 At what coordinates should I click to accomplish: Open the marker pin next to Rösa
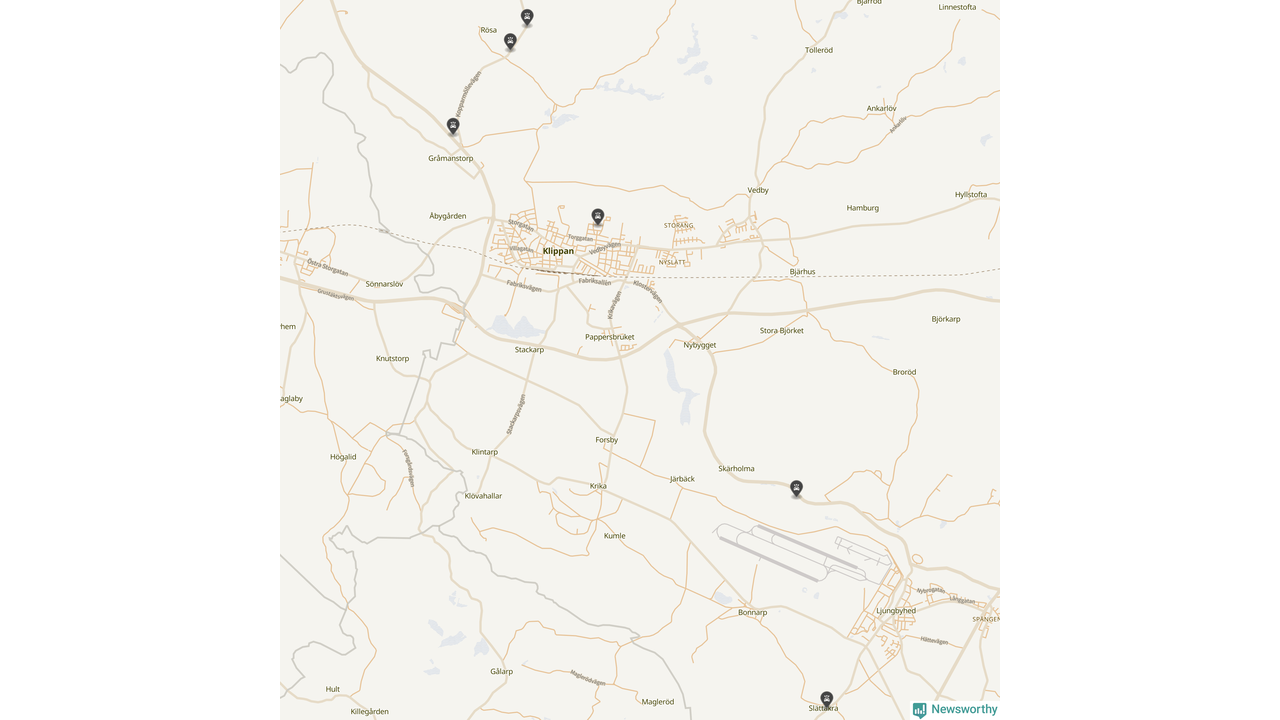pos(510,41)
